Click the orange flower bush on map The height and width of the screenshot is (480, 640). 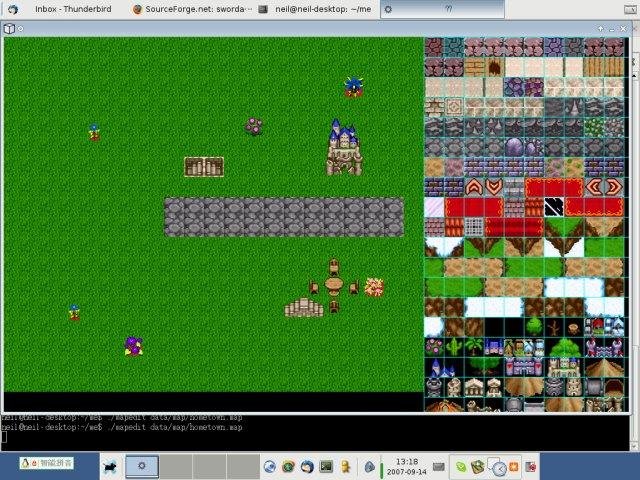[374, 287]
